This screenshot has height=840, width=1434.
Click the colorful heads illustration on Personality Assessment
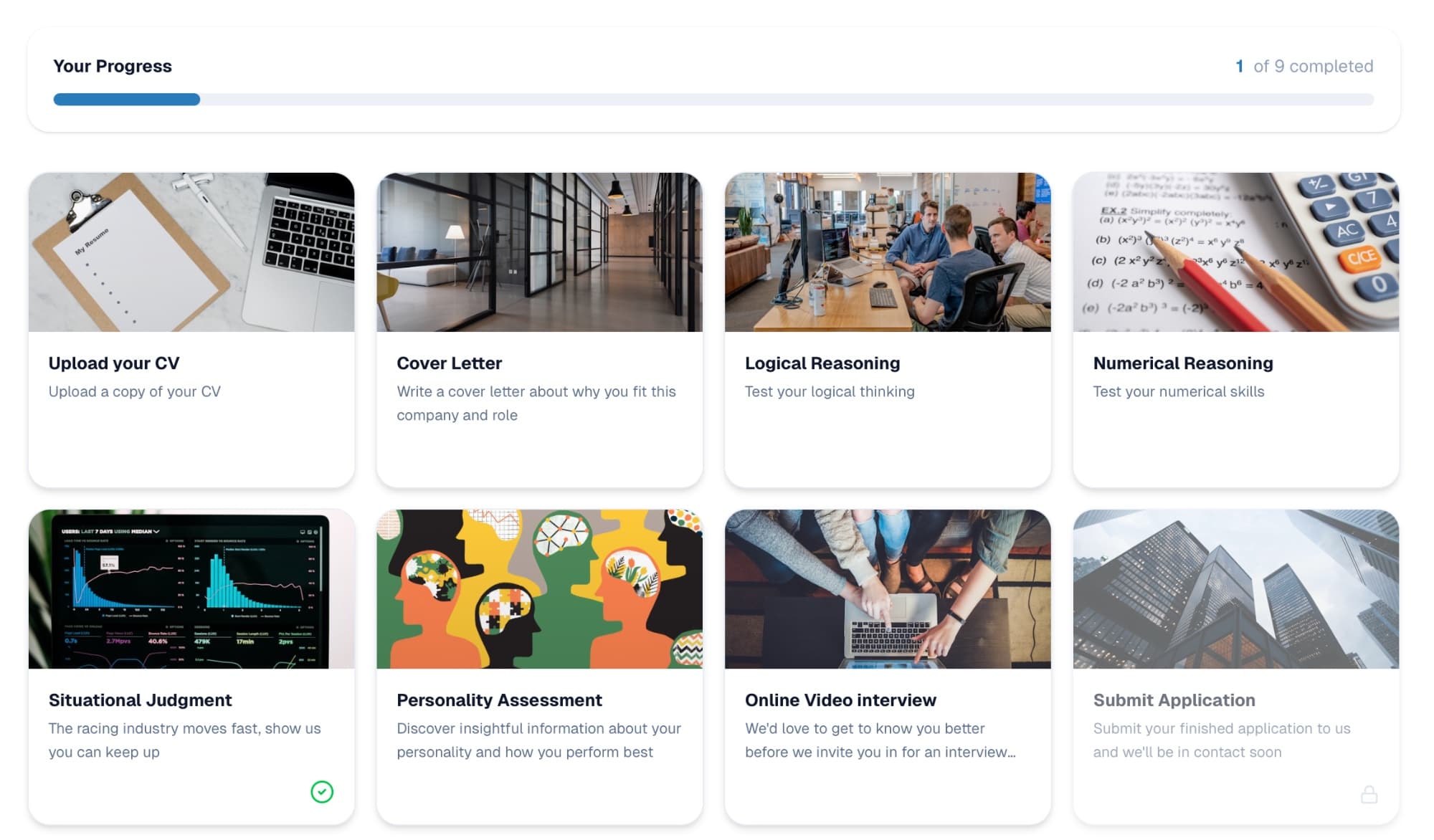[539, 589]
